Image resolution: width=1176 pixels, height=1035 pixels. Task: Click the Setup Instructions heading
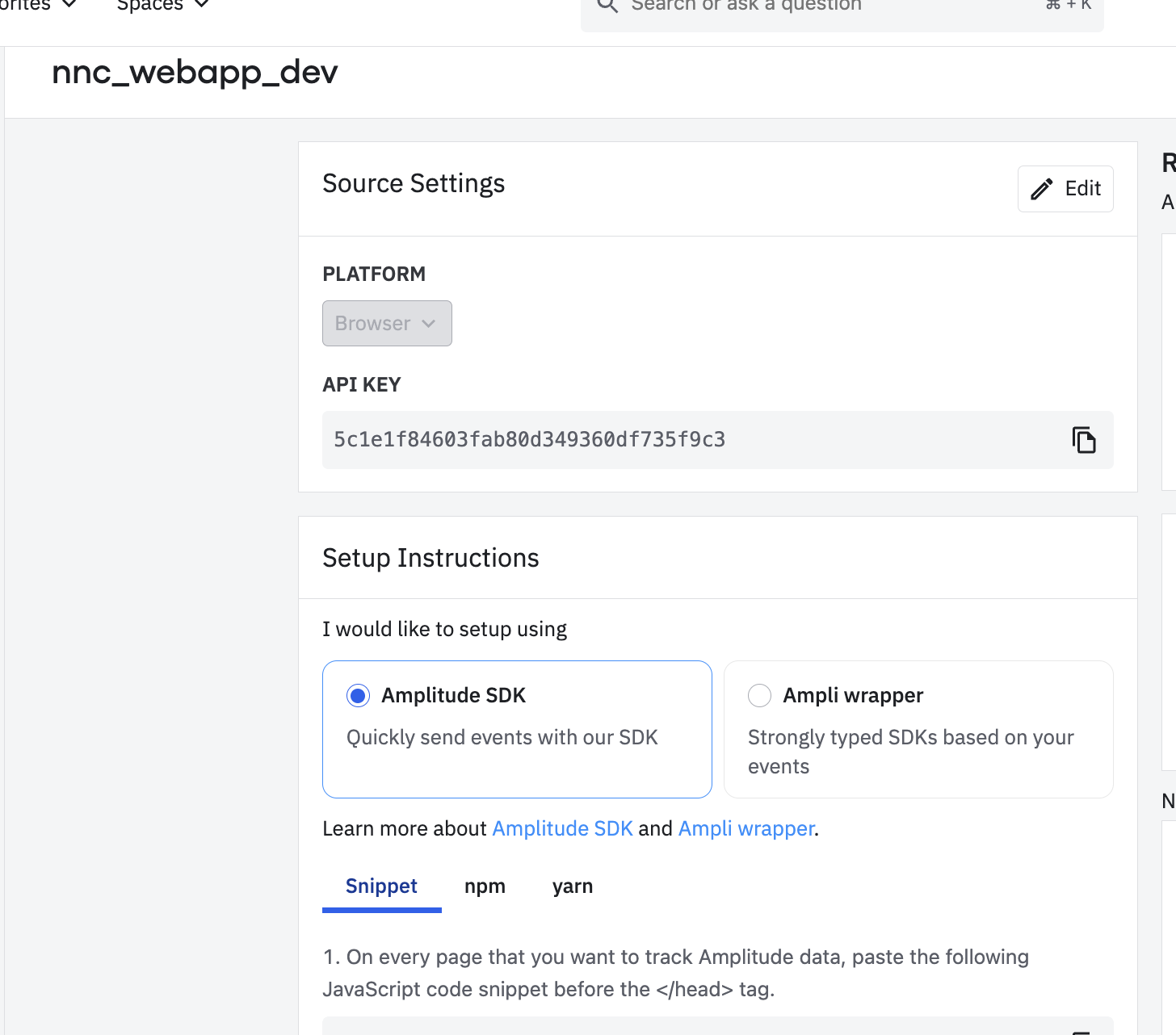430,559
